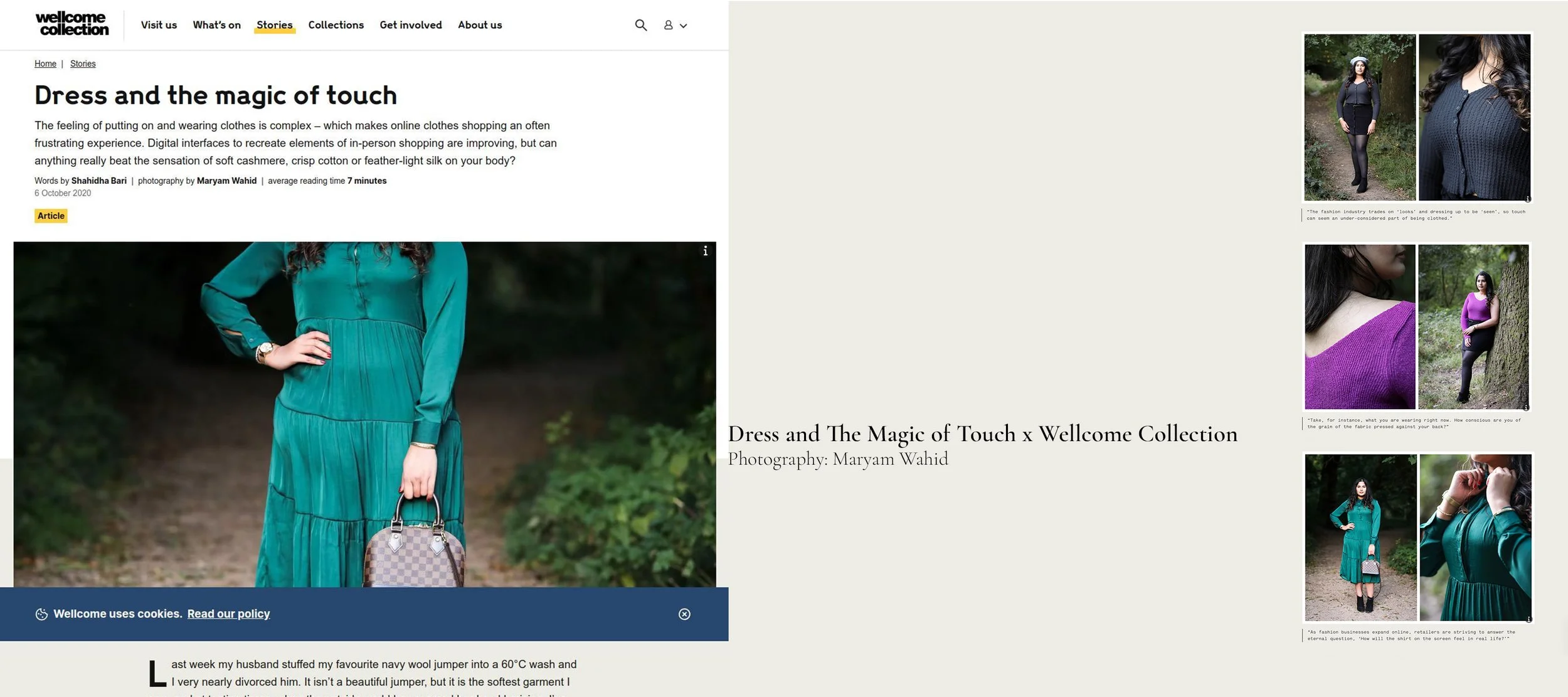1568x697 pixels.
Task: Click the yellow Article tag
Action: 51,216
